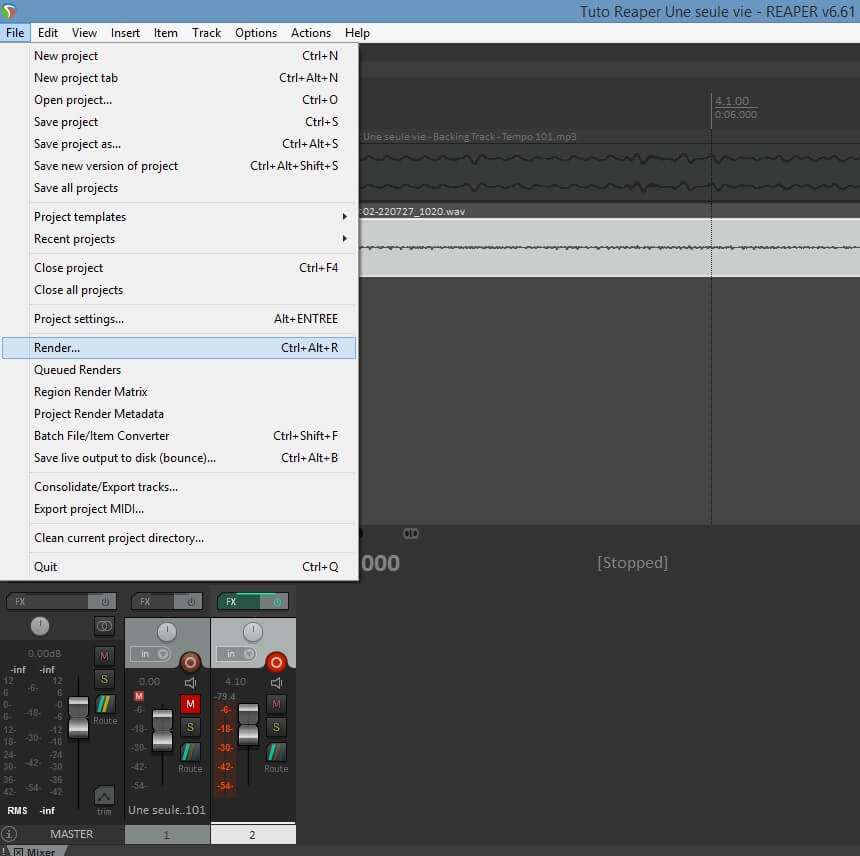Open master track routing icon
The image size is (860, 856).
(105, 704)
